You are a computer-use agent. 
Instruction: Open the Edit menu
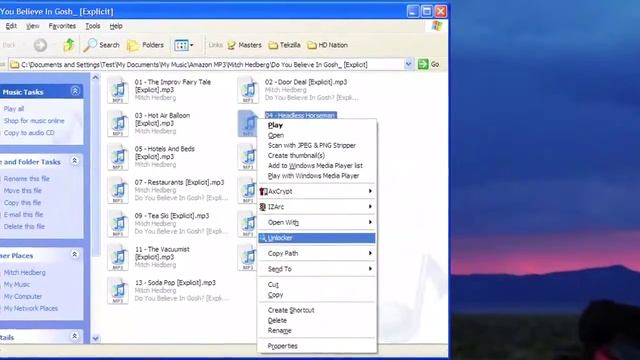coord(11,26)
